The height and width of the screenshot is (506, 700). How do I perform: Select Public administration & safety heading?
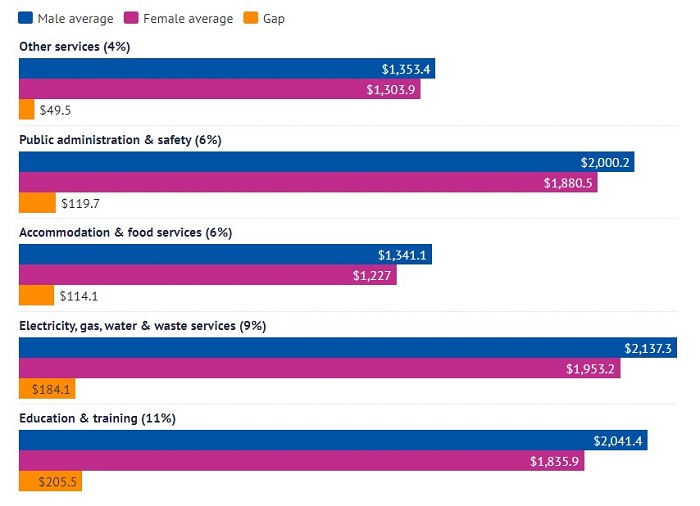(120, 140)
